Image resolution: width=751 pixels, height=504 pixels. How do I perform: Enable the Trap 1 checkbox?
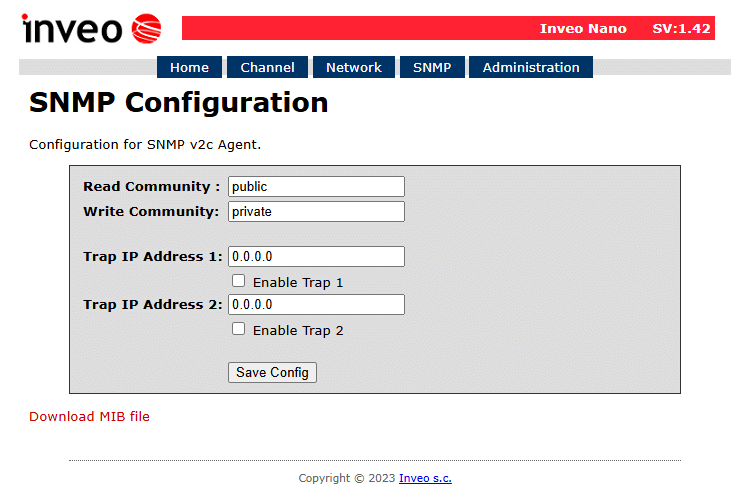click(x=238, y=281)
